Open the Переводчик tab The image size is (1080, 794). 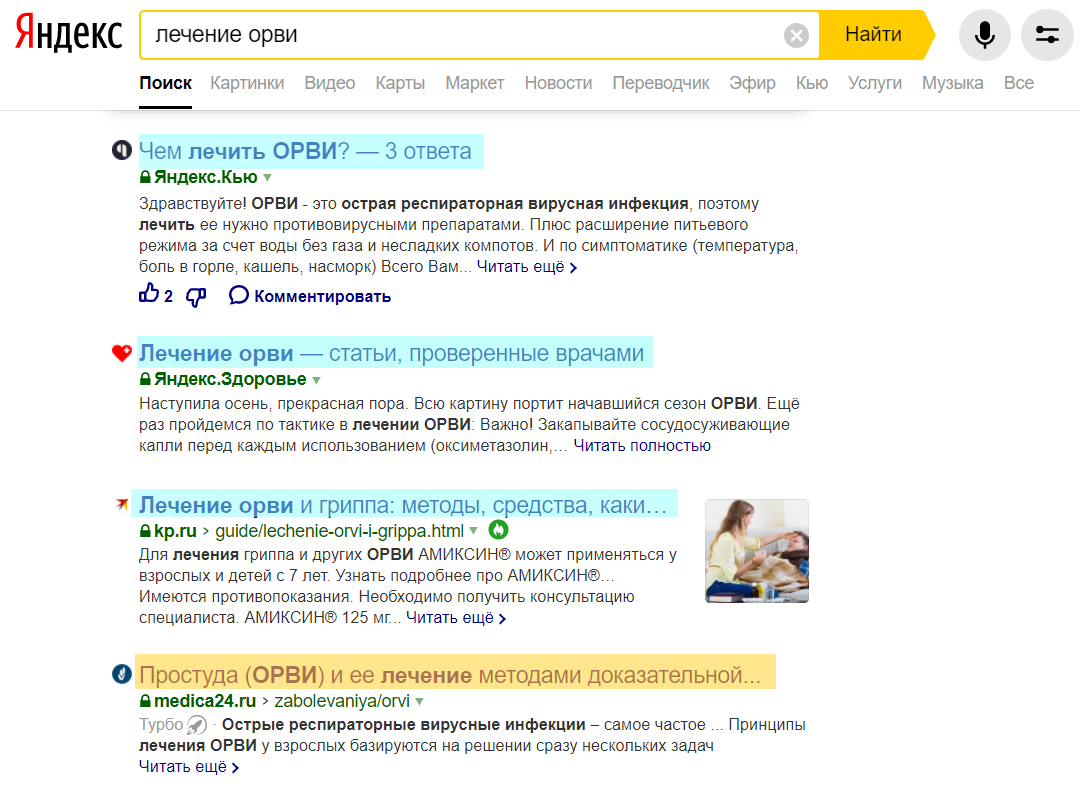pyautogui.click(x=661, y=83)
